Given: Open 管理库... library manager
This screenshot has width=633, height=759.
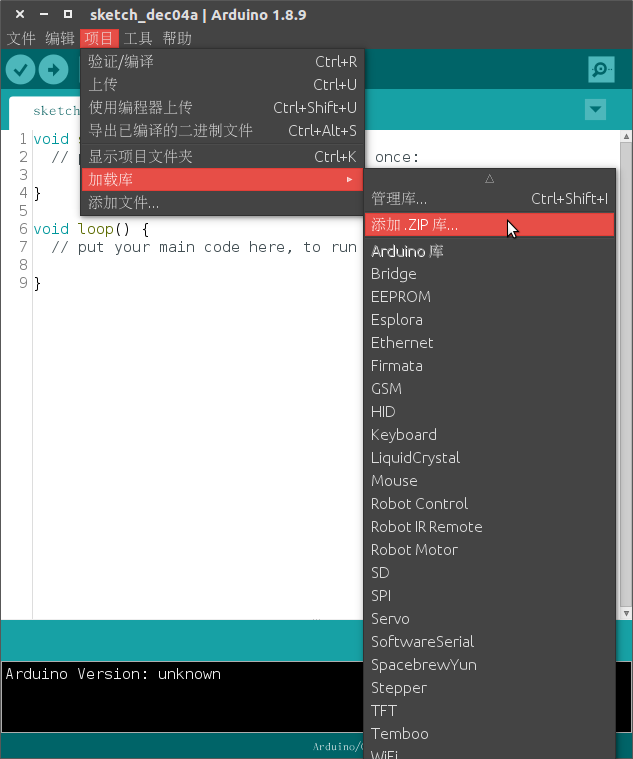Looking at the screenshot, I should pyautogui.click(x=489, y=198).
